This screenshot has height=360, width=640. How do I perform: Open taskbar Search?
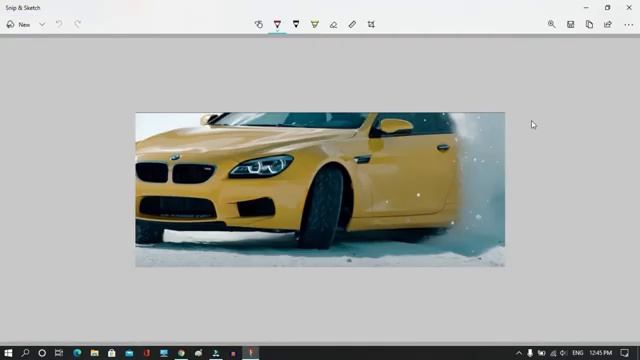pyautogui.click(x=25, y=353)
